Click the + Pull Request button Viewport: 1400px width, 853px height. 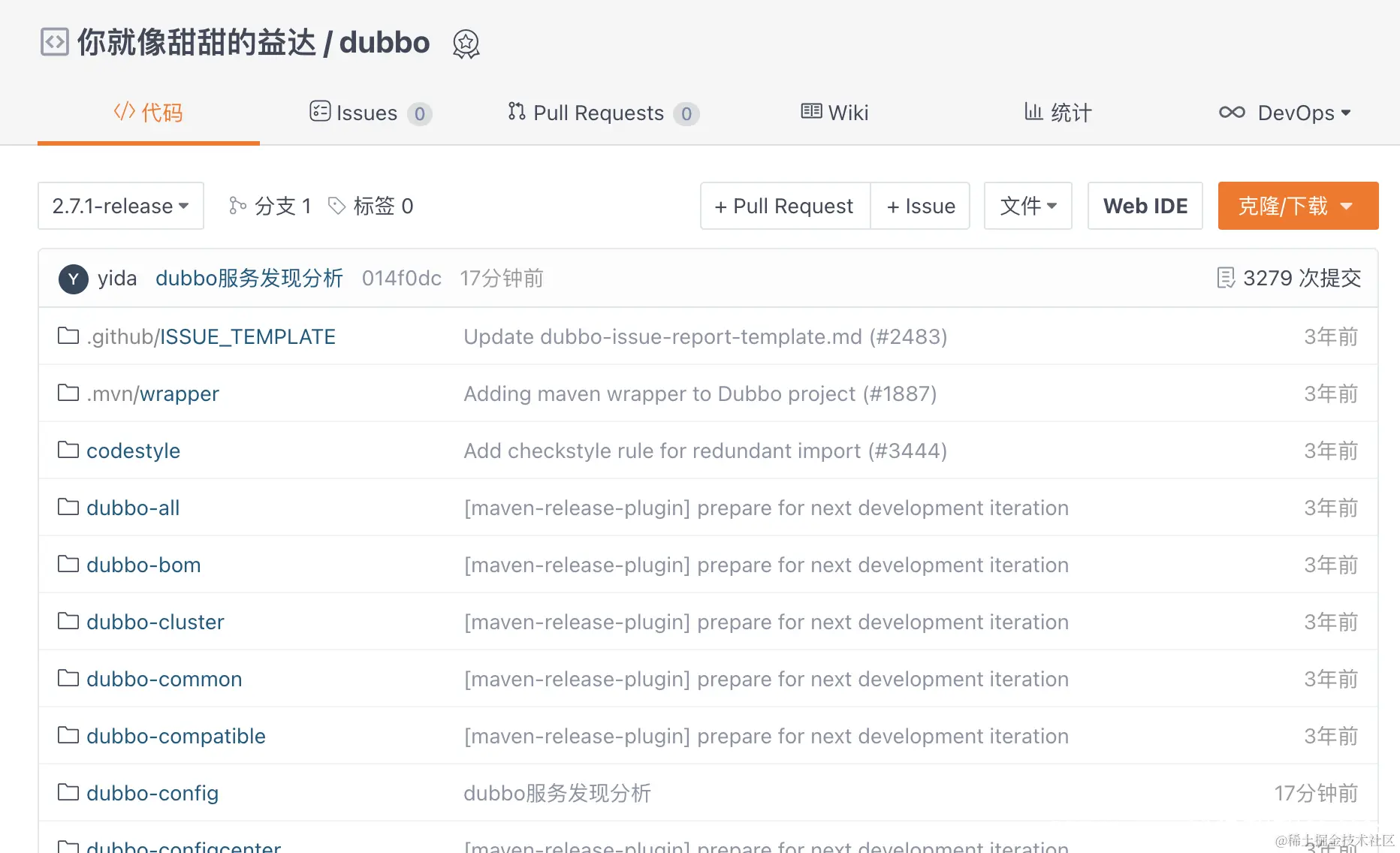click(x=785, y=206)
